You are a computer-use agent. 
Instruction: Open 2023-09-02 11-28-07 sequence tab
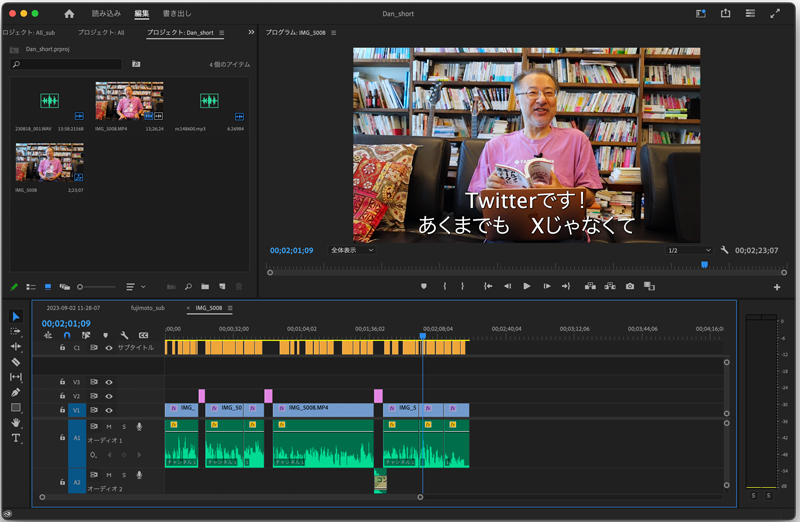tap(73, 308)
